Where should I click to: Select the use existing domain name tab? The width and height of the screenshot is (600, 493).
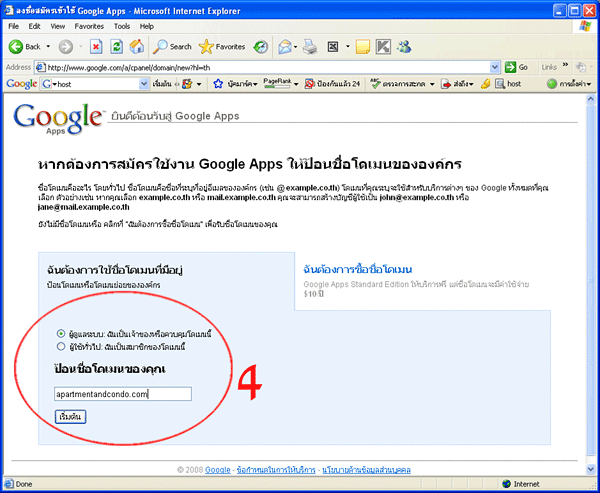point(114,271)
